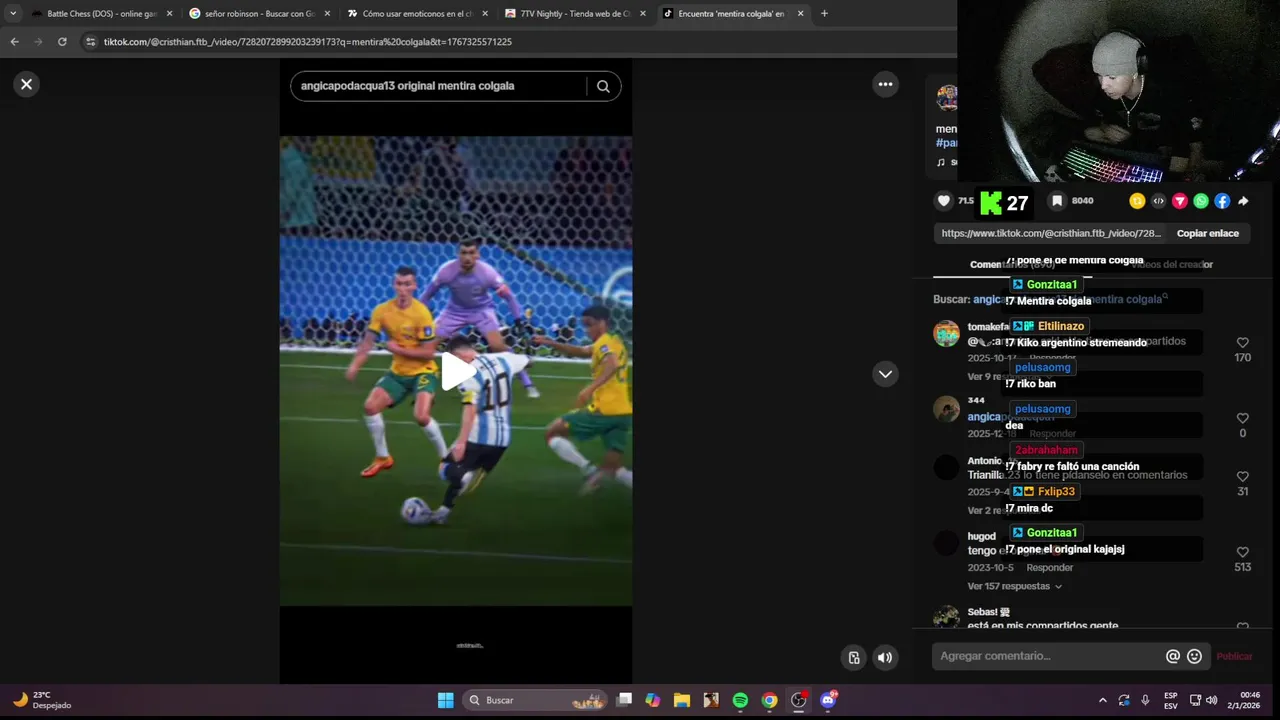Open Copilot icon in taskbar

point(652,700)
